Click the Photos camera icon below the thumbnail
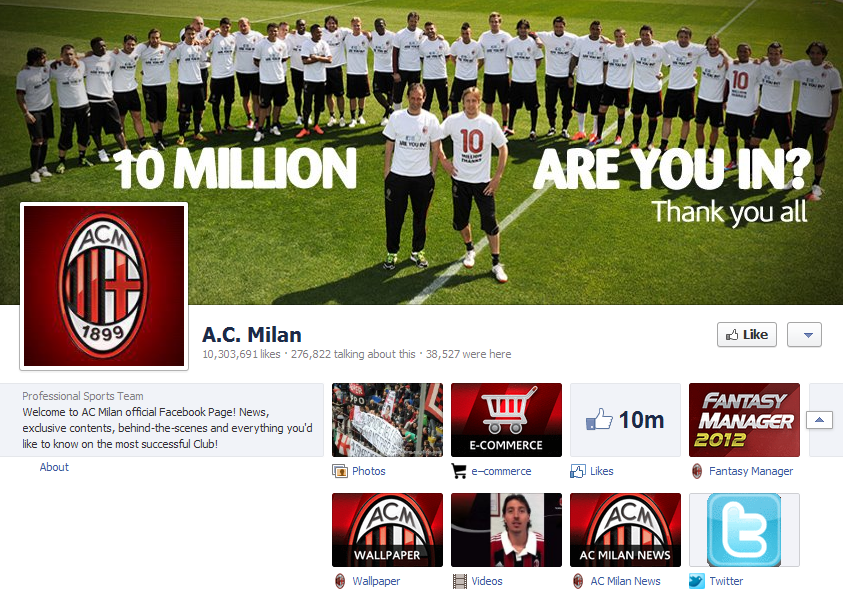 [340, 471]
